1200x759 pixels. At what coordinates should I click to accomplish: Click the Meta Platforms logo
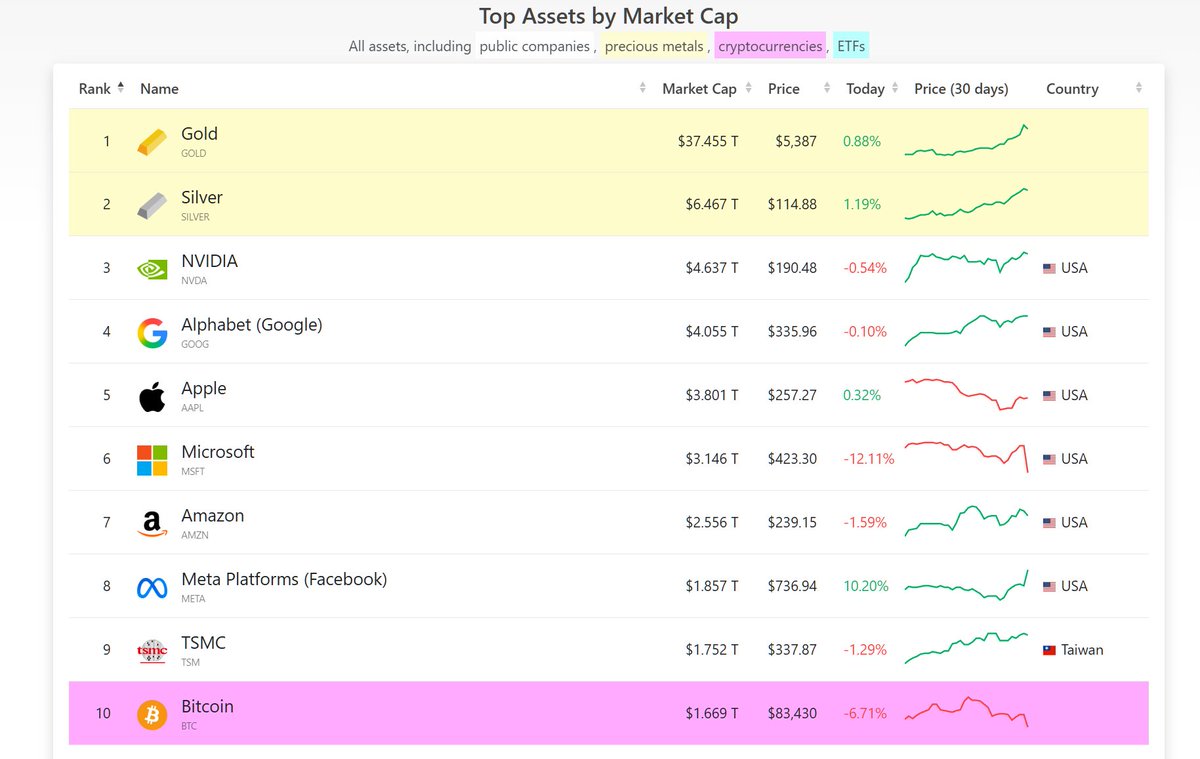pyautogui.click(x=151, y=586)
